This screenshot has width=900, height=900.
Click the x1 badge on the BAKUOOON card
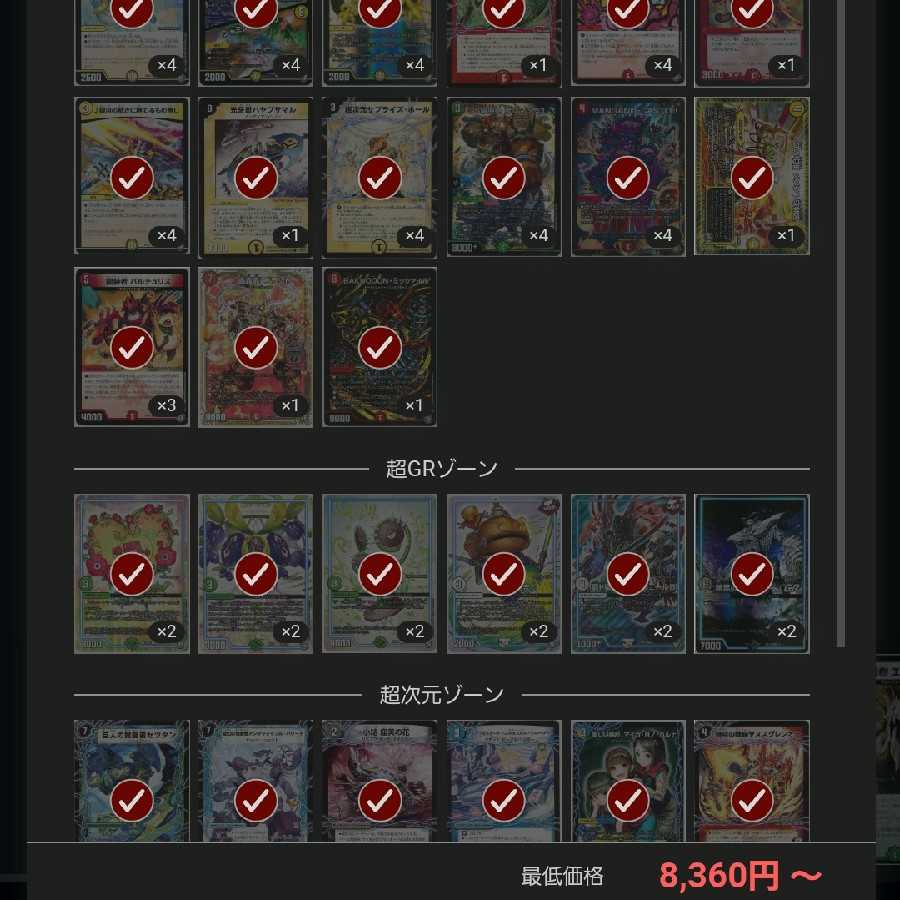(414, 405)
